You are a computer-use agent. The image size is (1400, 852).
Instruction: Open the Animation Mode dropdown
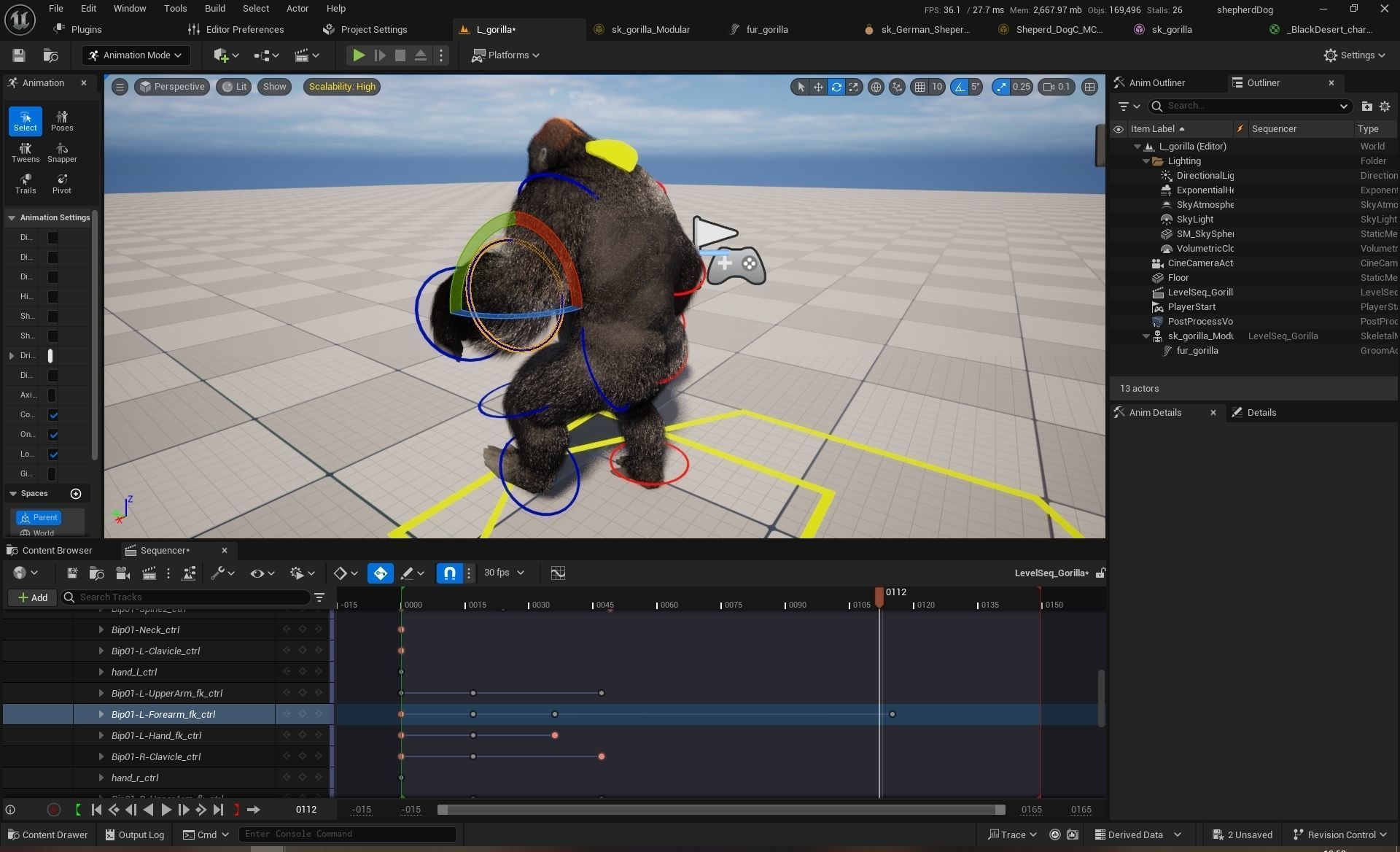(x=136, y=55)
